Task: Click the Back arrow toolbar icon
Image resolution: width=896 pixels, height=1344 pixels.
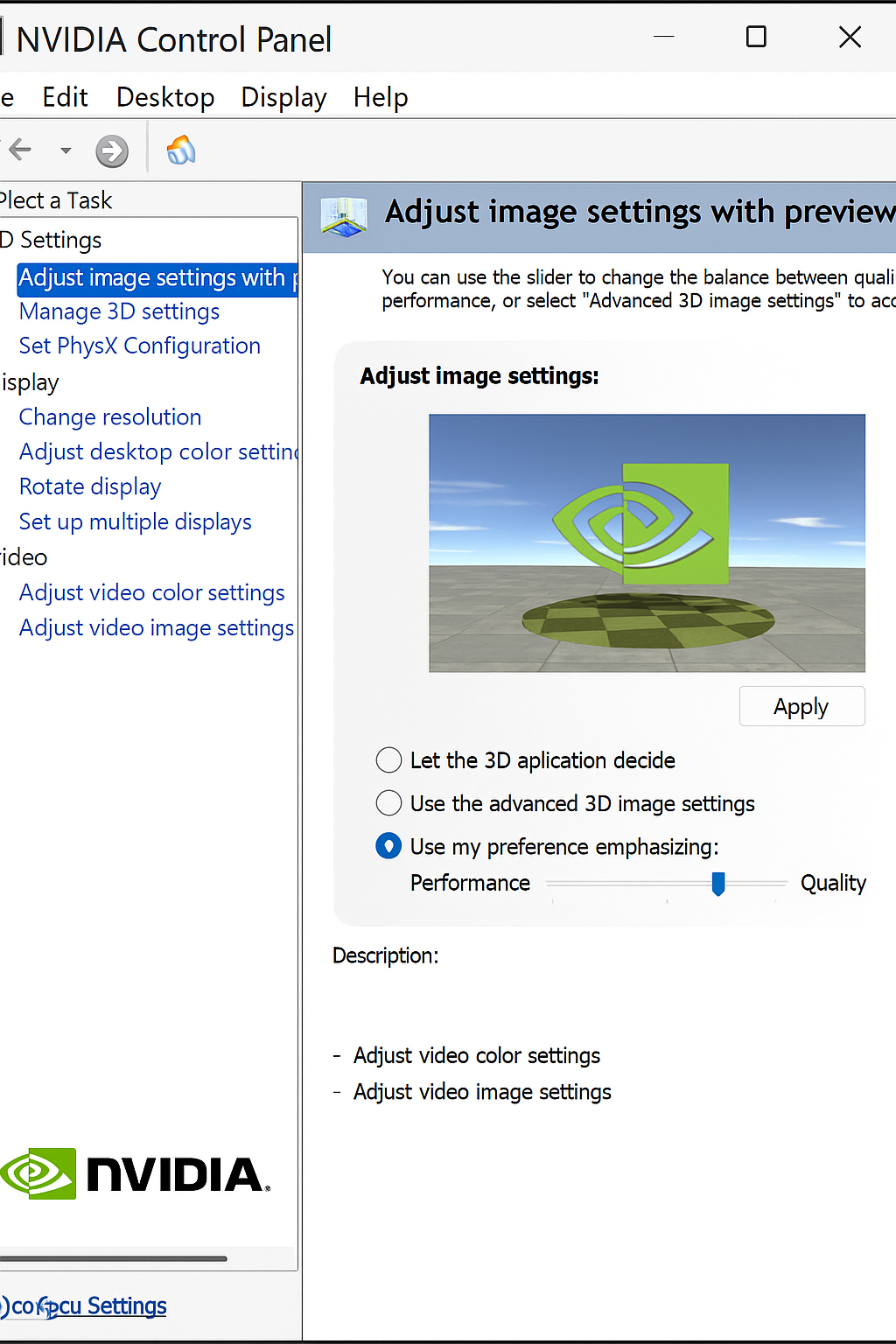Action: [x=19, y=150]
